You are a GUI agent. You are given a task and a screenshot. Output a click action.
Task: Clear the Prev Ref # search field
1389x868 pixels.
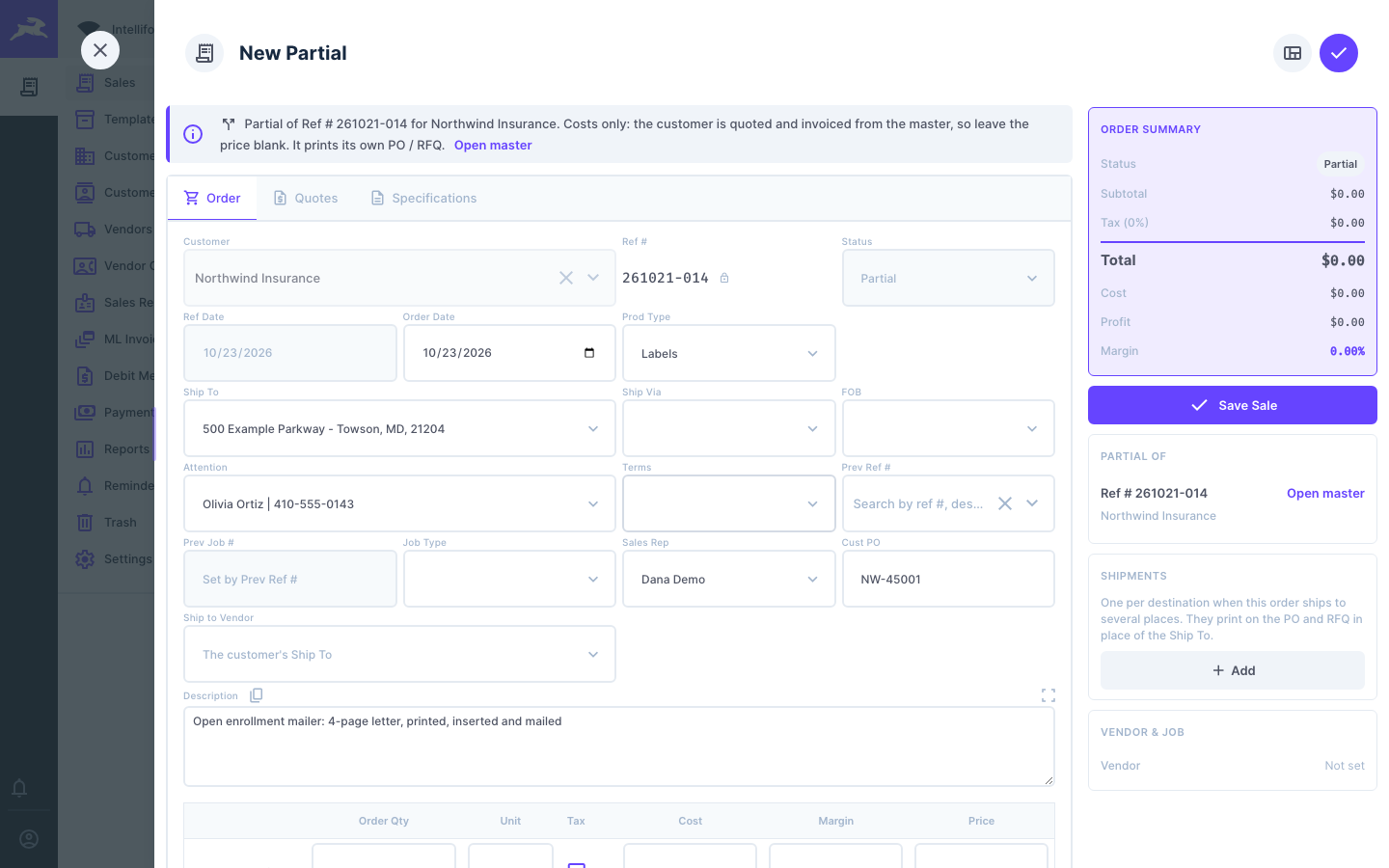[x=1005, y=503]
